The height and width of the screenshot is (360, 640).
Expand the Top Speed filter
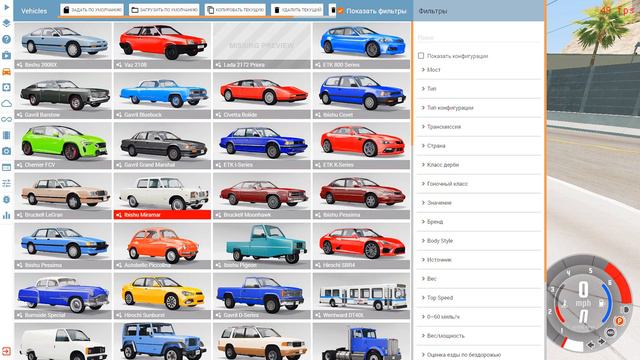(x=478, y=298)
